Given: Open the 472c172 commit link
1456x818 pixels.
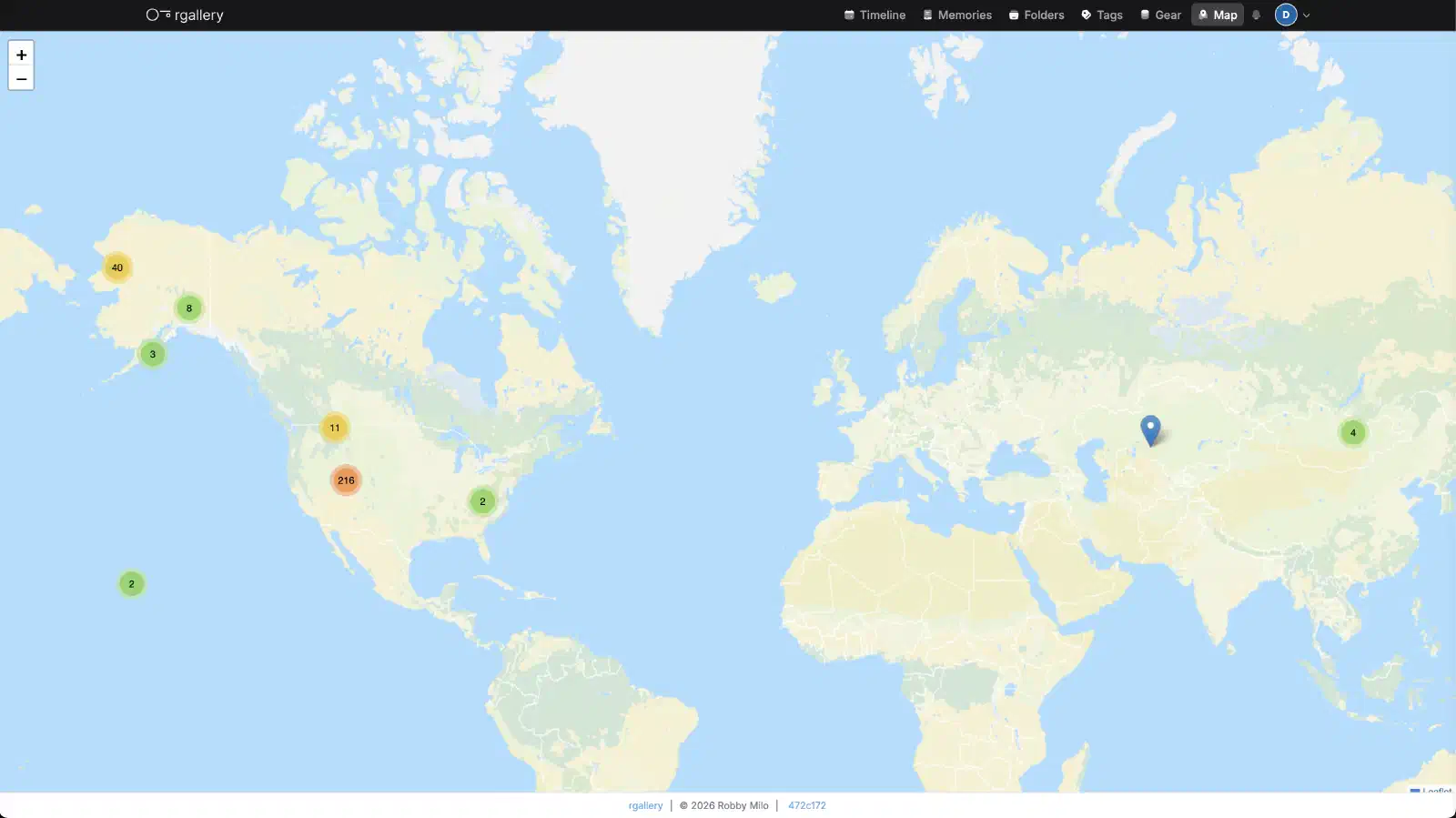Looking at the screenshot, I should tap(807, 805).
